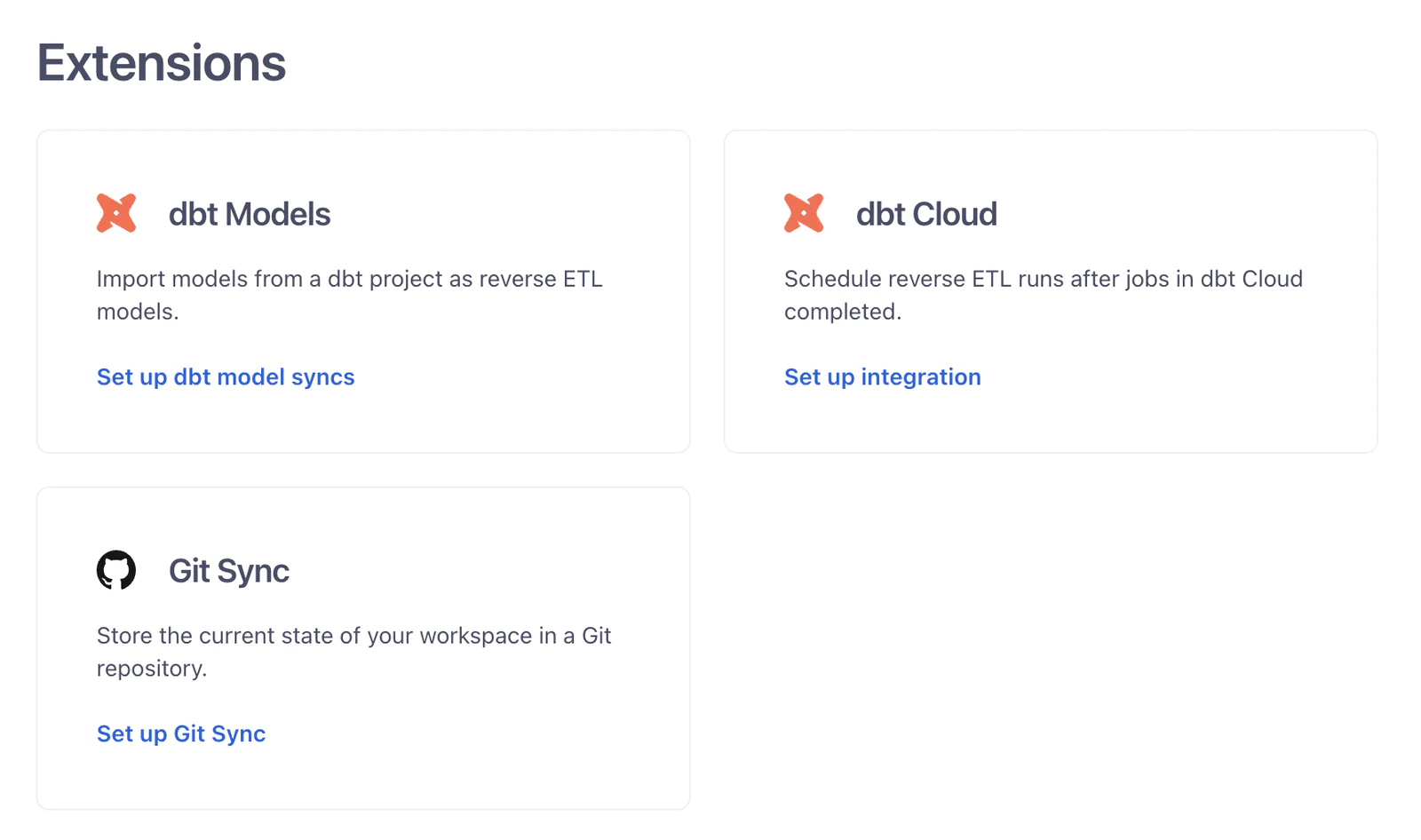Select the dbt Cloud card title
The width and height of the screenshot is (1421, 840).
pos(926,214)
